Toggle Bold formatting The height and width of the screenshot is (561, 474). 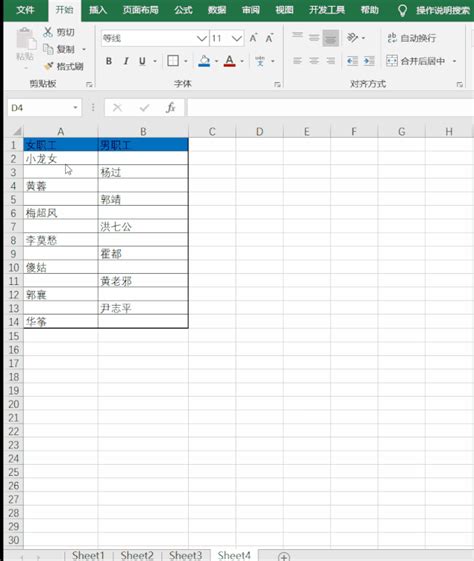(x=109, y=61)
